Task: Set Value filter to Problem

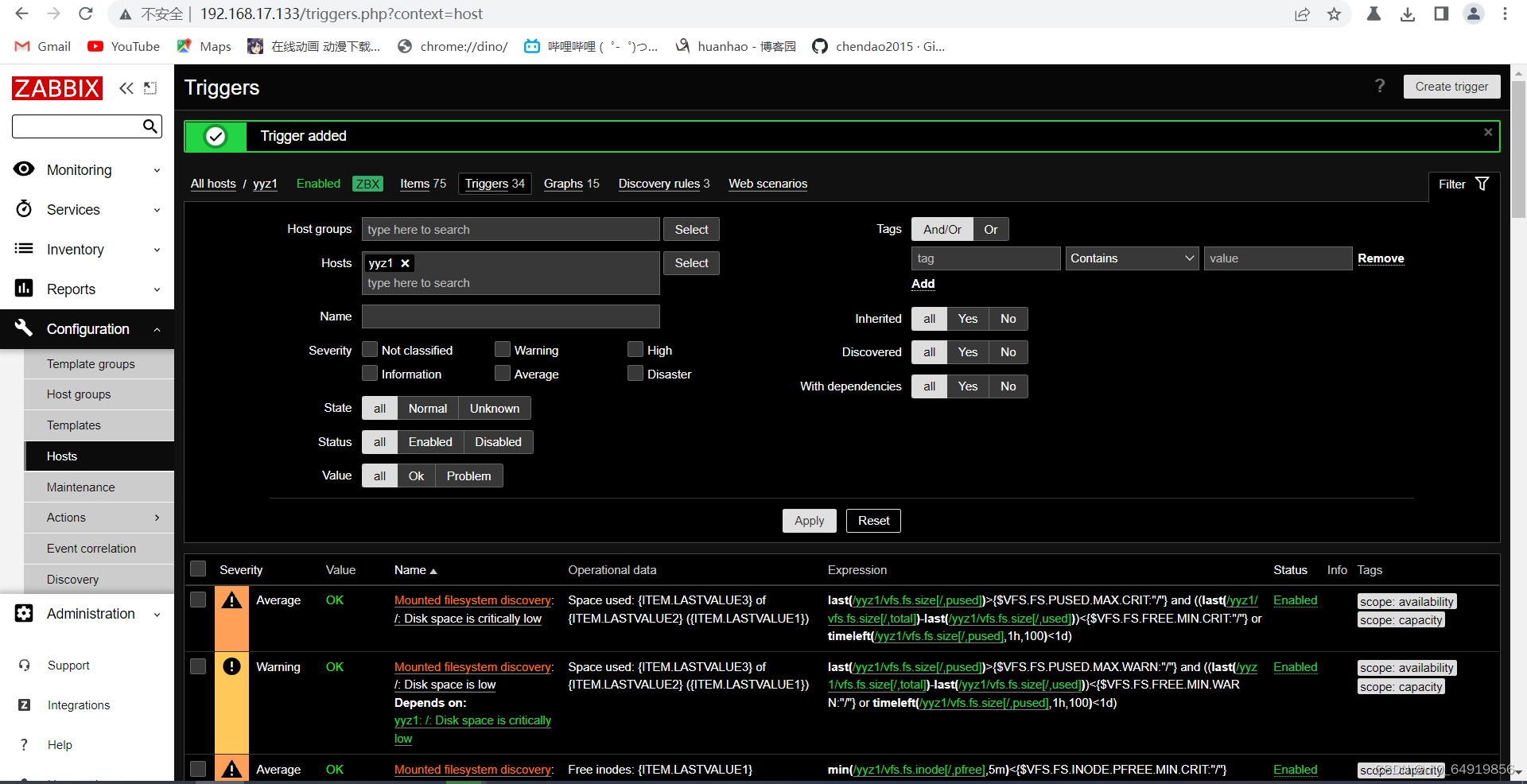Action: tap(468, 475)
